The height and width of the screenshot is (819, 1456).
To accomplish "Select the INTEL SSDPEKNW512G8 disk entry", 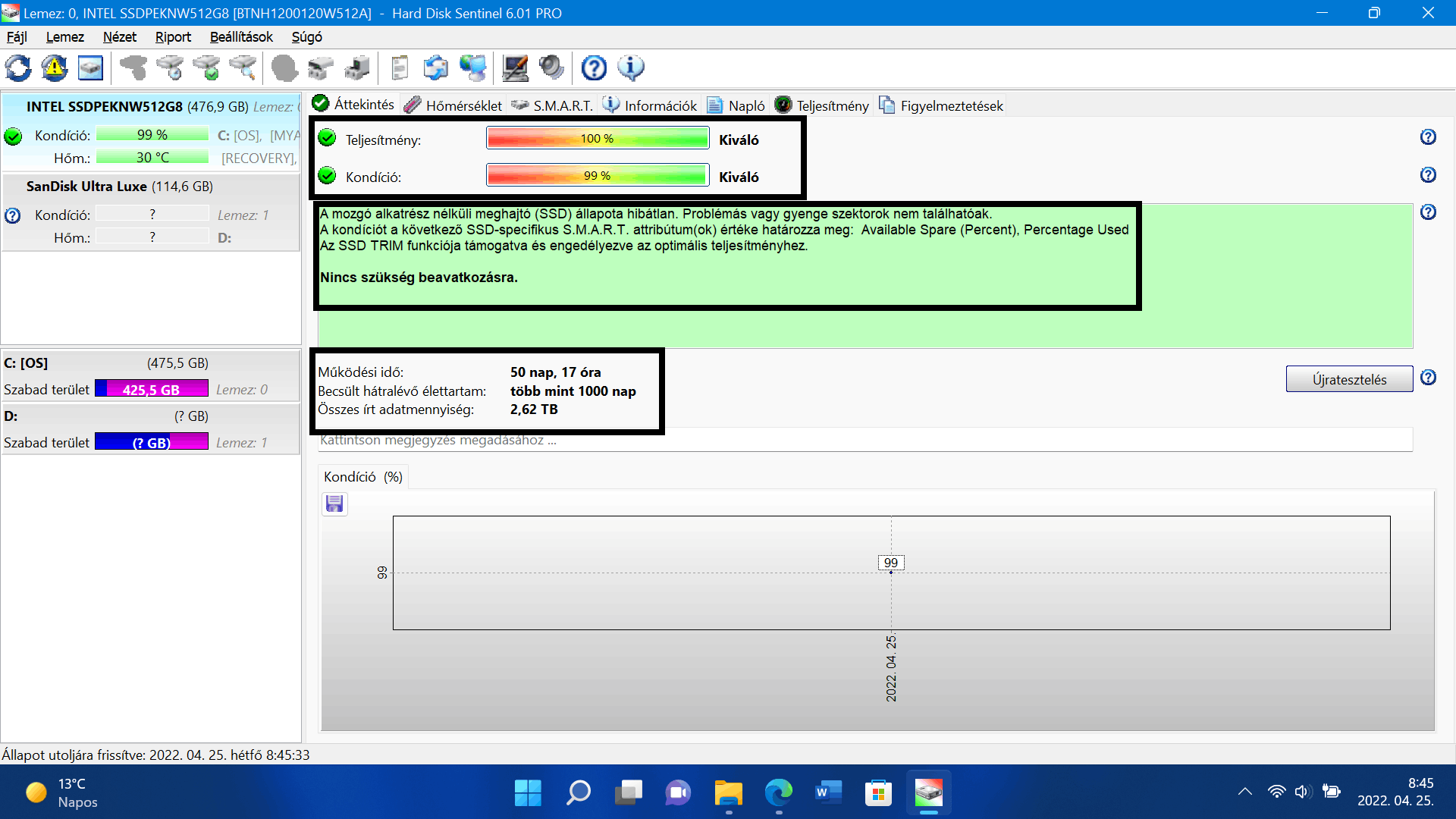I will [x=152, y=131].
